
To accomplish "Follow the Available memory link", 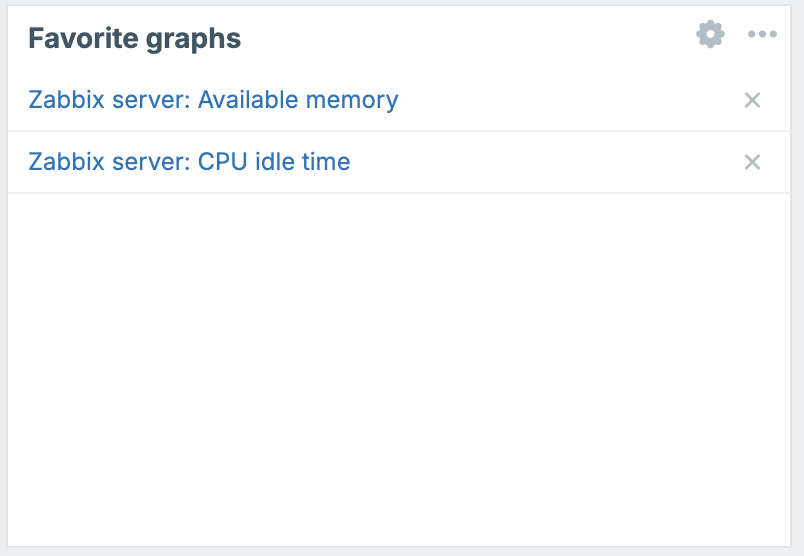I will pos(213,100).
